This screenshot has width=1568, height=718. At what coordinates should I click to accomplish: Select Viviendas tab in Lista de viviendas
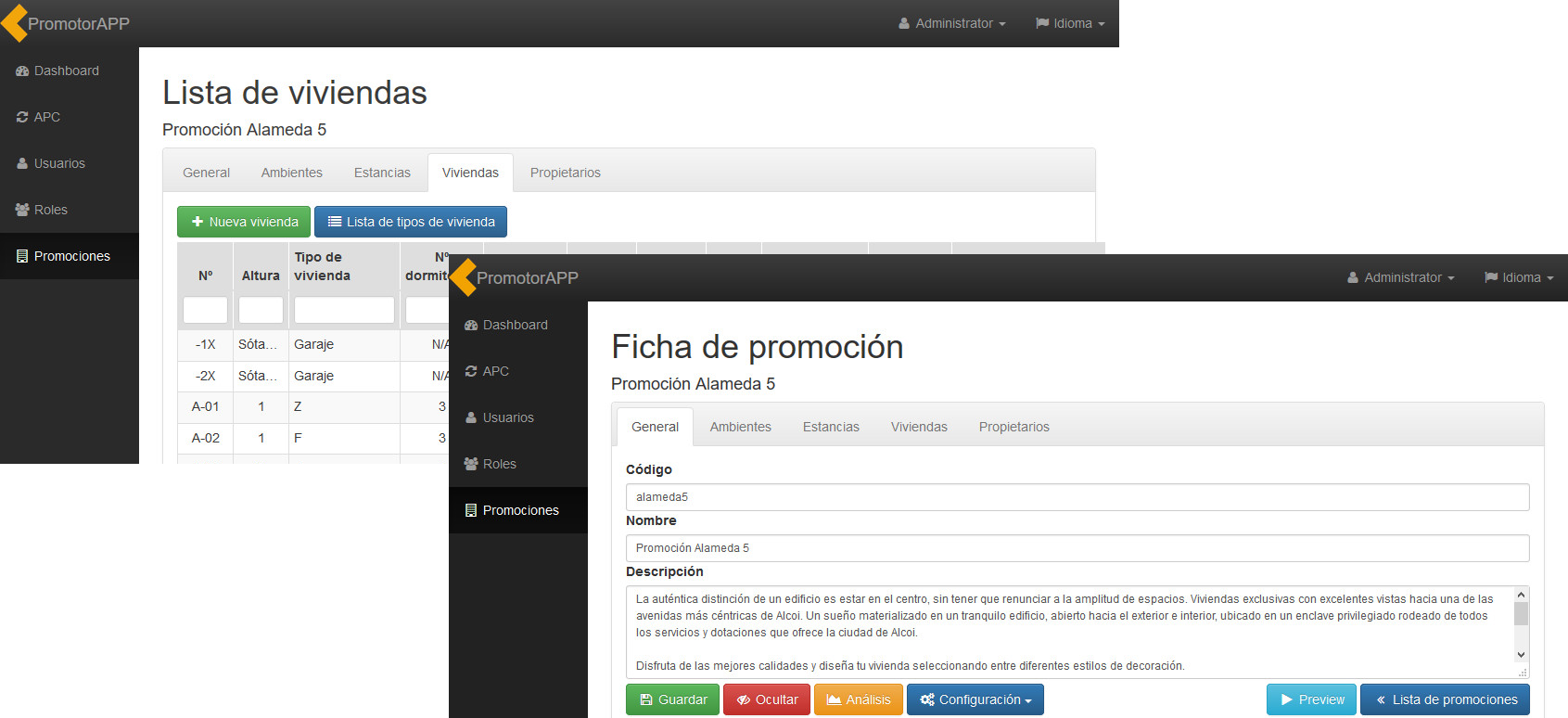[470, 173]
